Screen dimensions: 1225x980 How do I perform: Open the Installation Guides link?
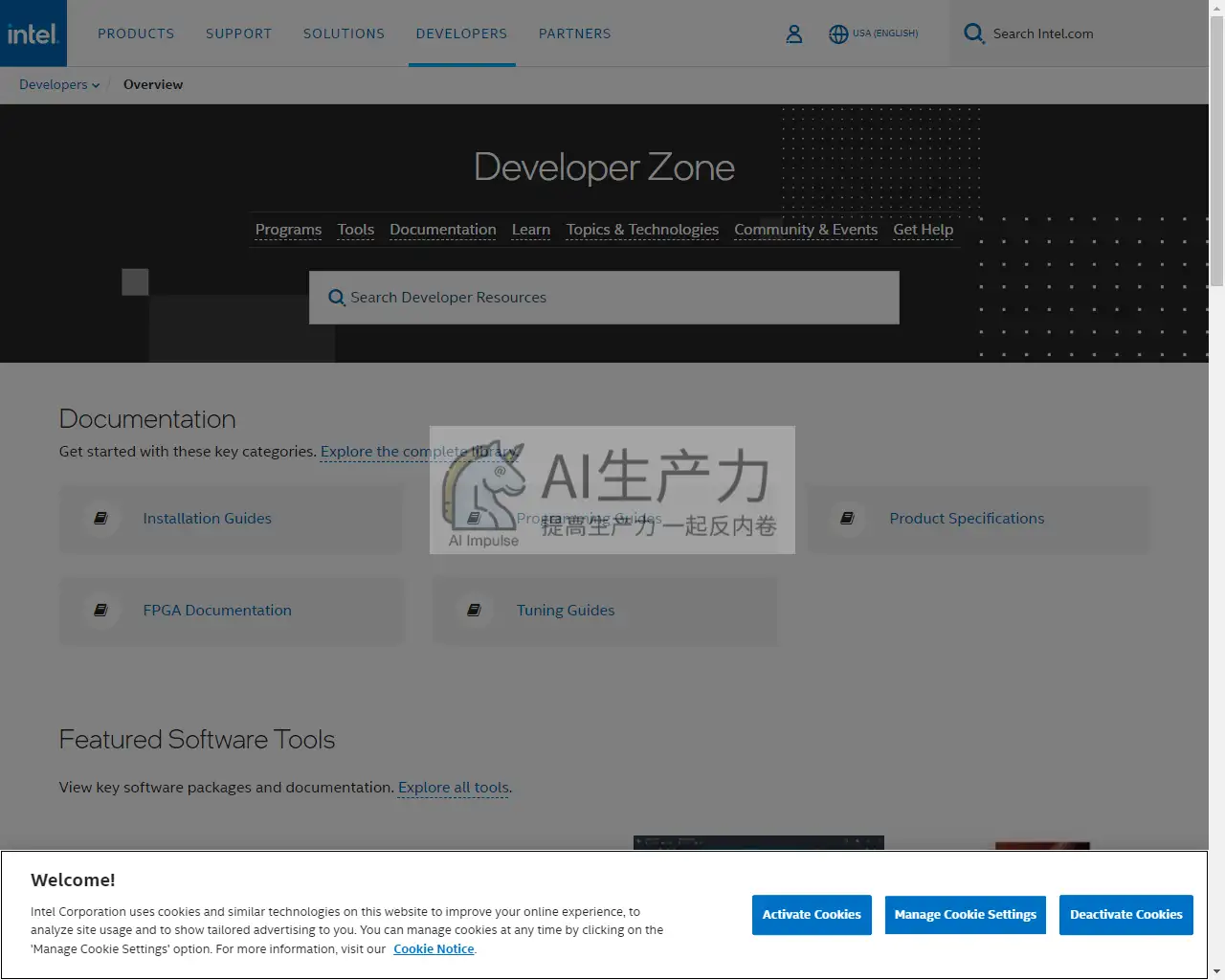(208, 518)
